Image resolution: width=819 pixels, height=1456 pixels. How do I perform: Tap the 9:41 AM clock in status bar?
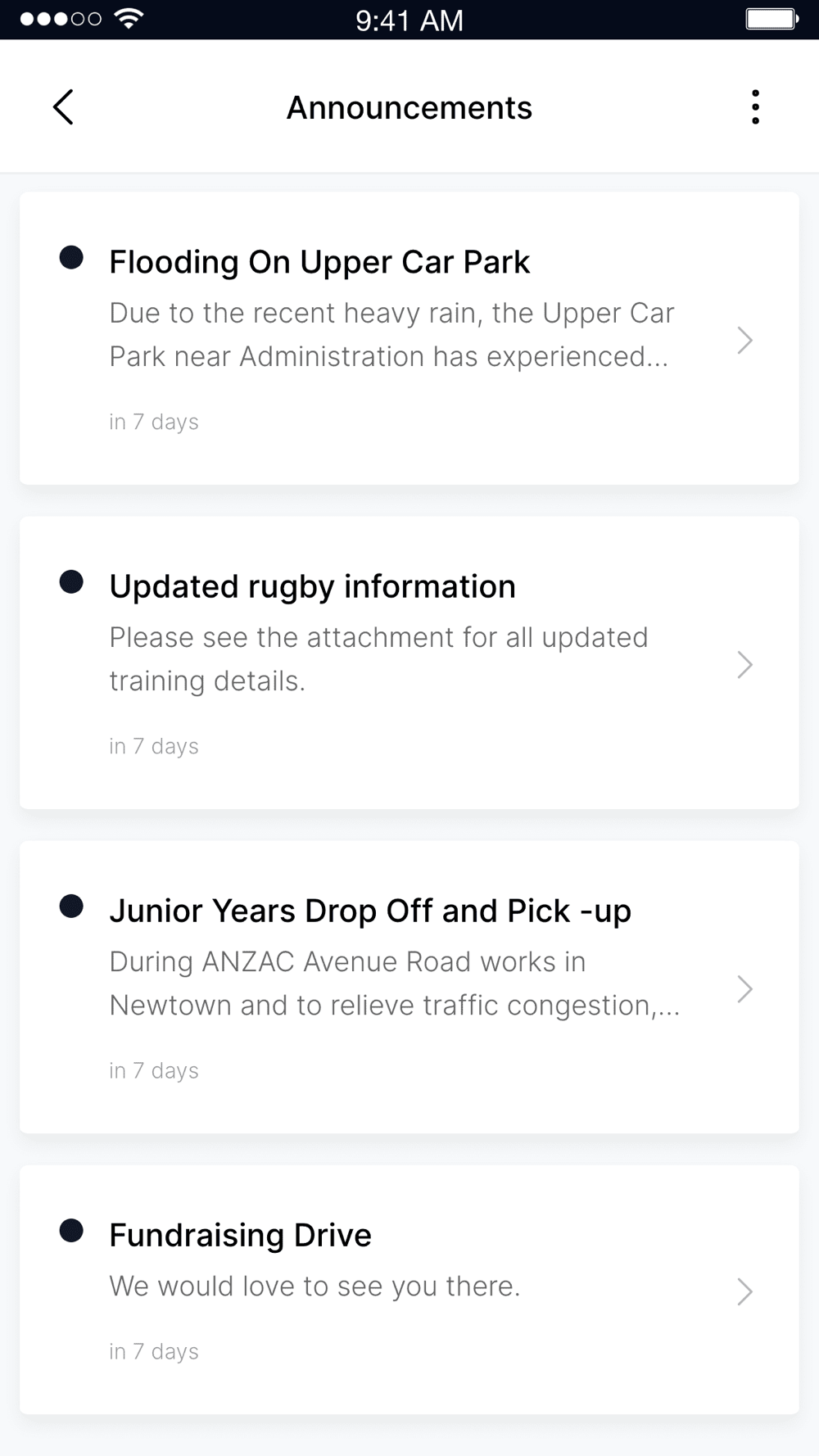pyautogui.click(x=409, y=20)
